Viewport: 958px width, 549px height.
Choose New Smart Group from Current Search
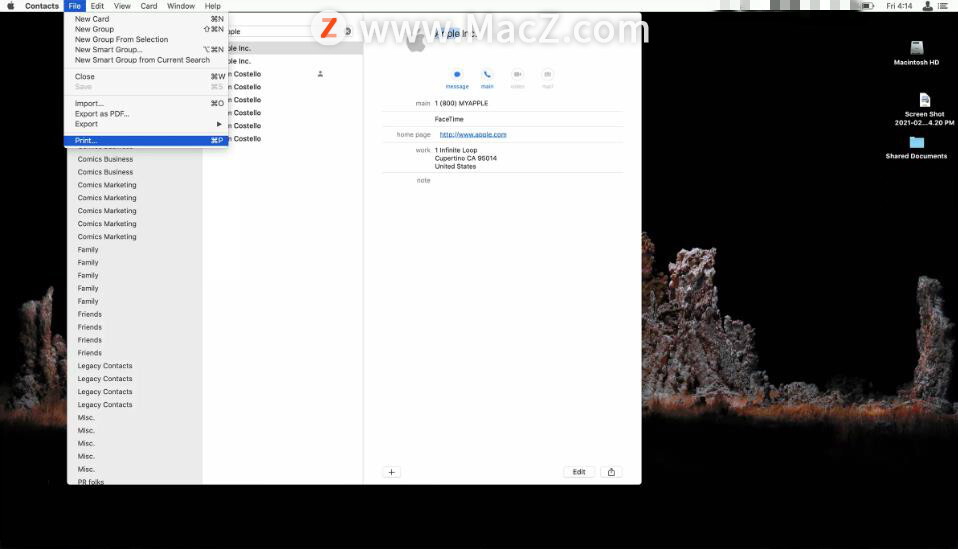(145, 60)
